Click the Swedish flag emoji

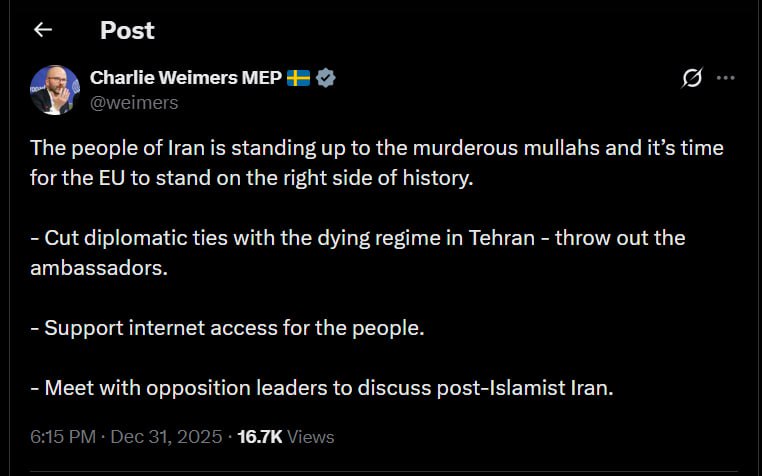298,78
